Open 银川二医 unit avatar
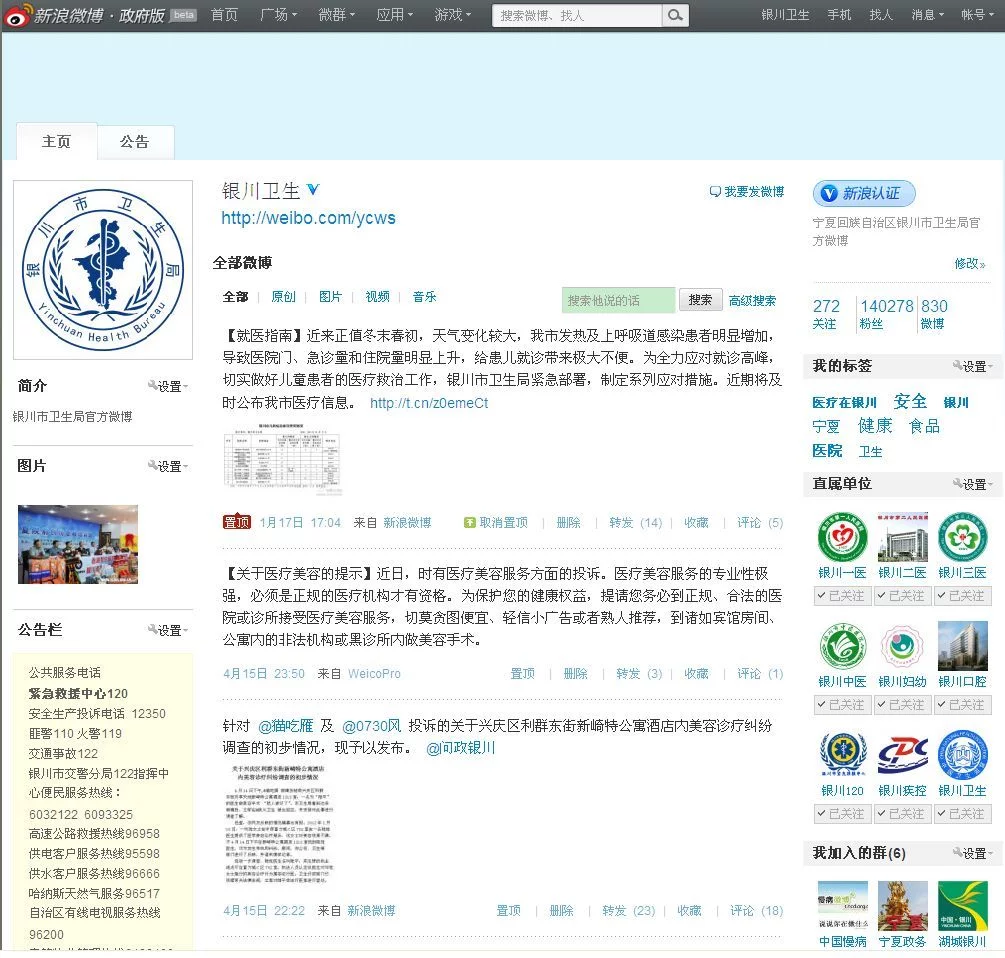 [902, 537]
